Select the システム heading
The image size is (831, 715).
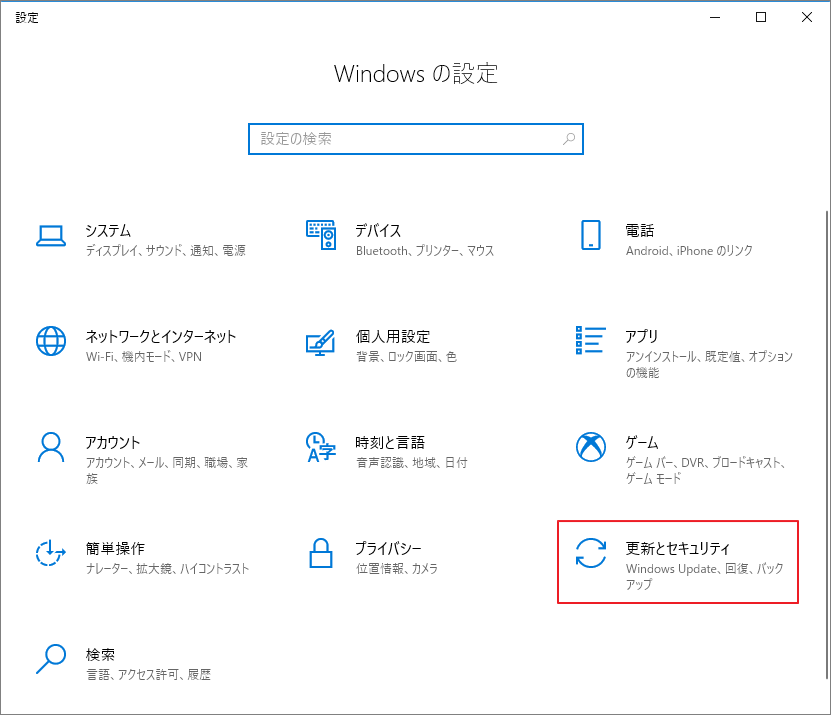108,231
